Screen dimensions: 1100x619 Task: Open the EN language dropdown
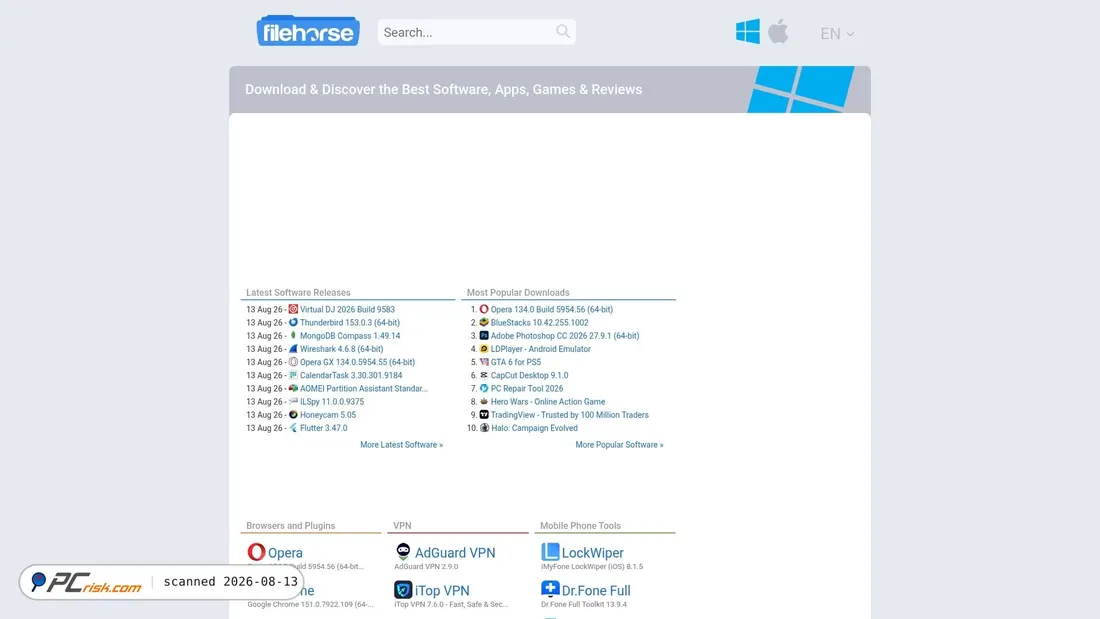tap(837, 34)
